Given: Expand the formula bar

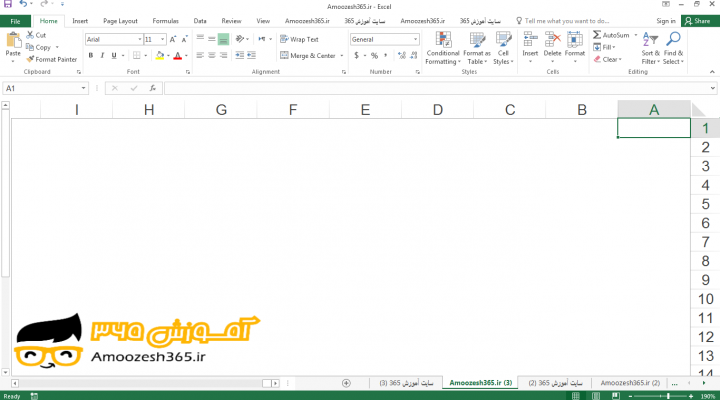Looking at the screenshot, I should [x=712, y=88].
